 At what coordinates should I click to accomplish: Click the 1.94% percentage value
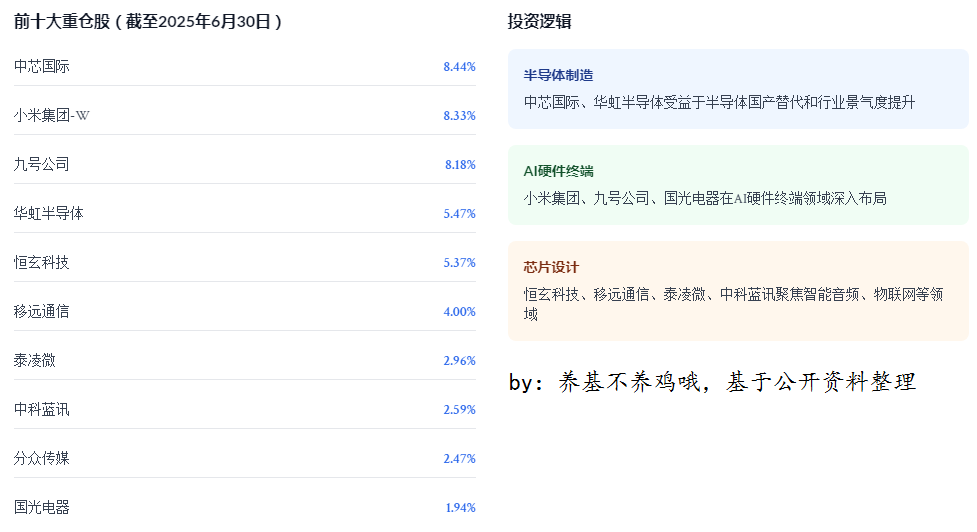point(460,508)
